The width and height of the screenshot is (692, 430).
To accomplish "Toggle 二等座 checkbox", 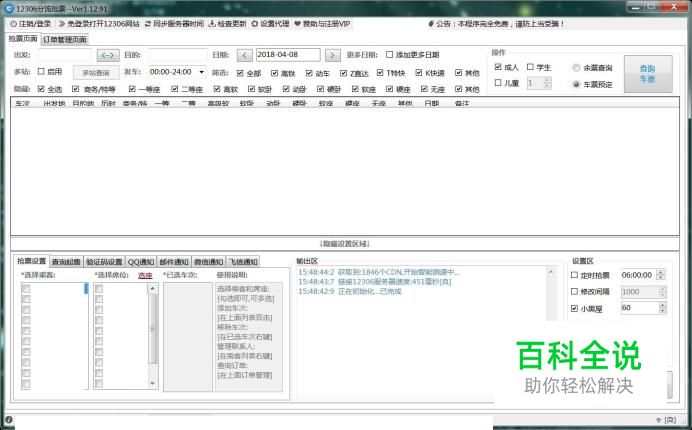I will (175, 89).
